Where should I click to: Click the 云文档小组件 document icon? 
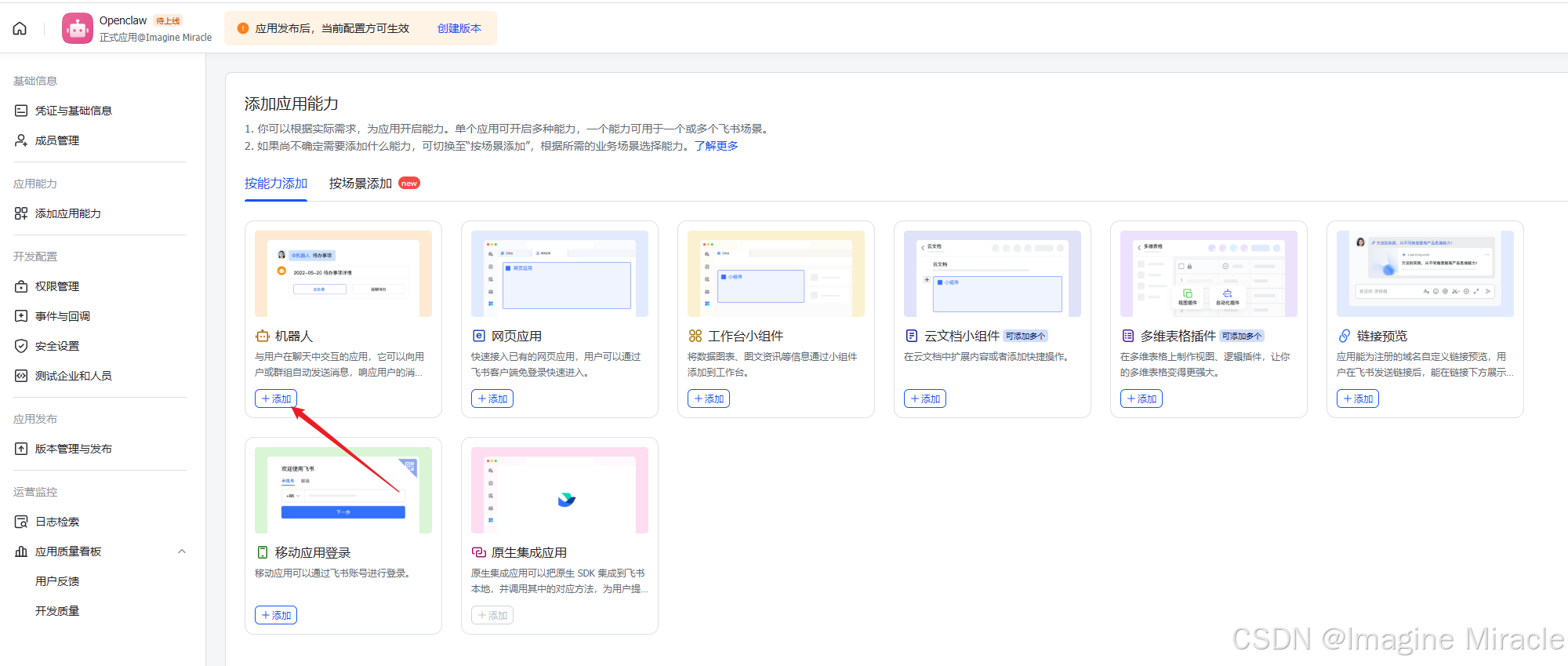tap(911, 336)
